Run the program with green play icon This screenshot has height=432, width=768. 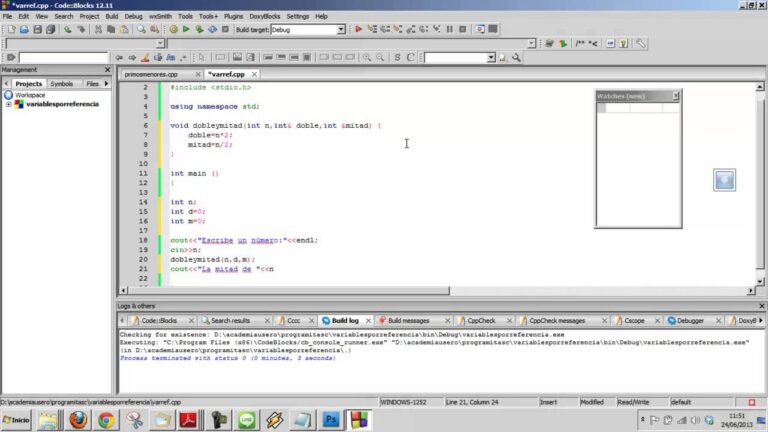[186, 29]
